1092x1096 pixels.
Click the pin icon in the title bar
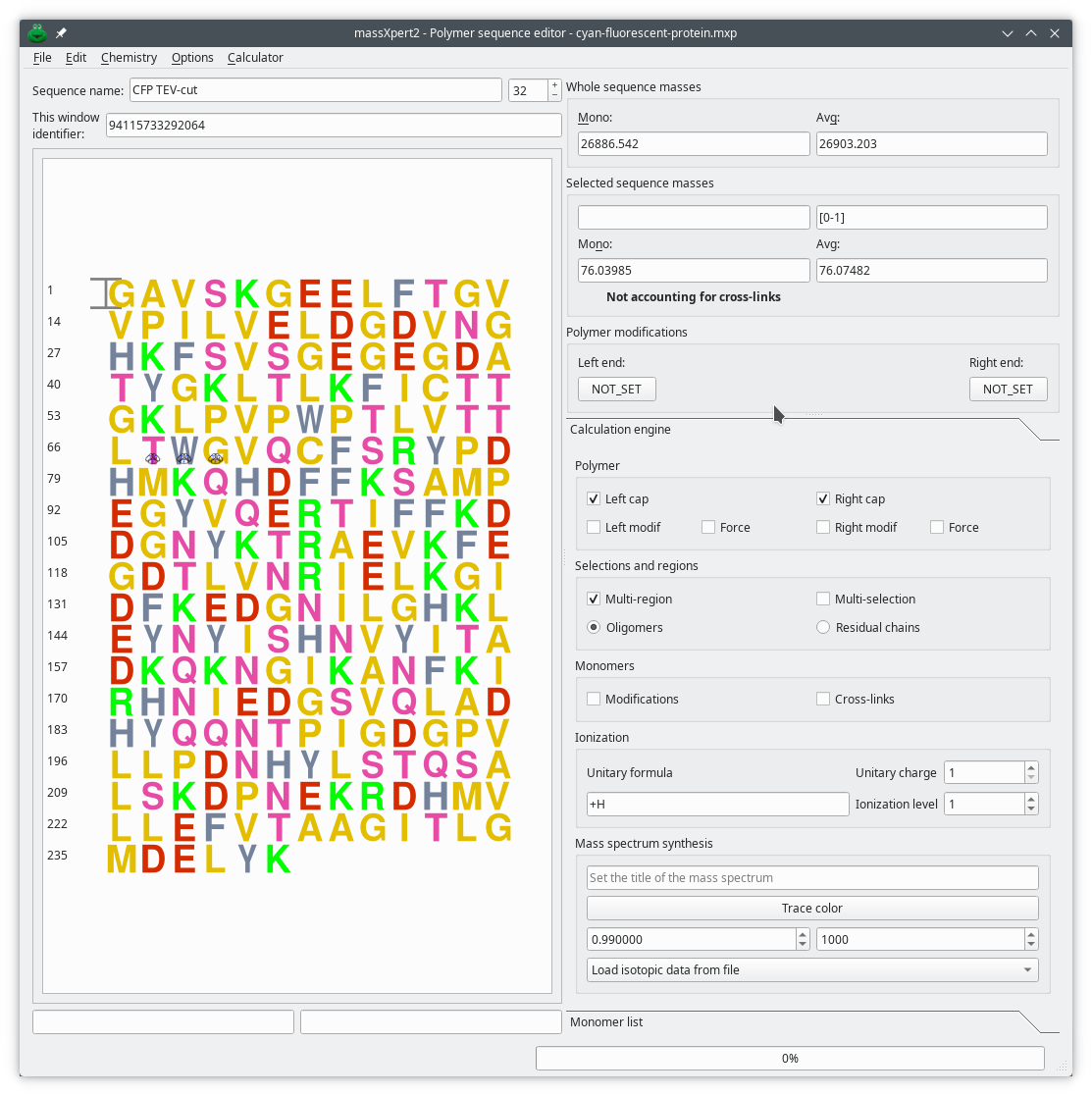click(60, 32)
